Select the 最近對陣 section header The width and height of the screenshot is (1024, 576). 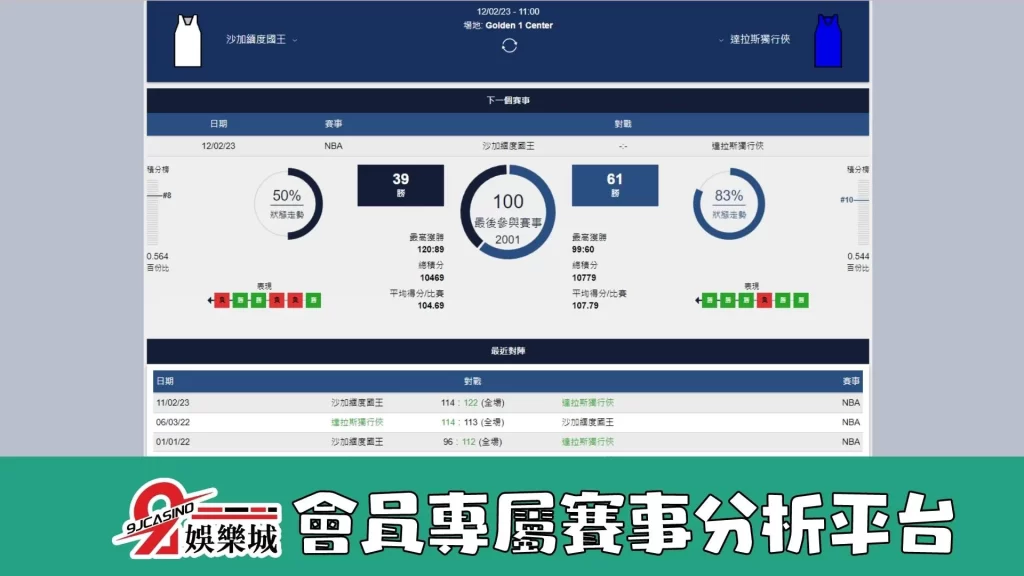tap(508, 351)
